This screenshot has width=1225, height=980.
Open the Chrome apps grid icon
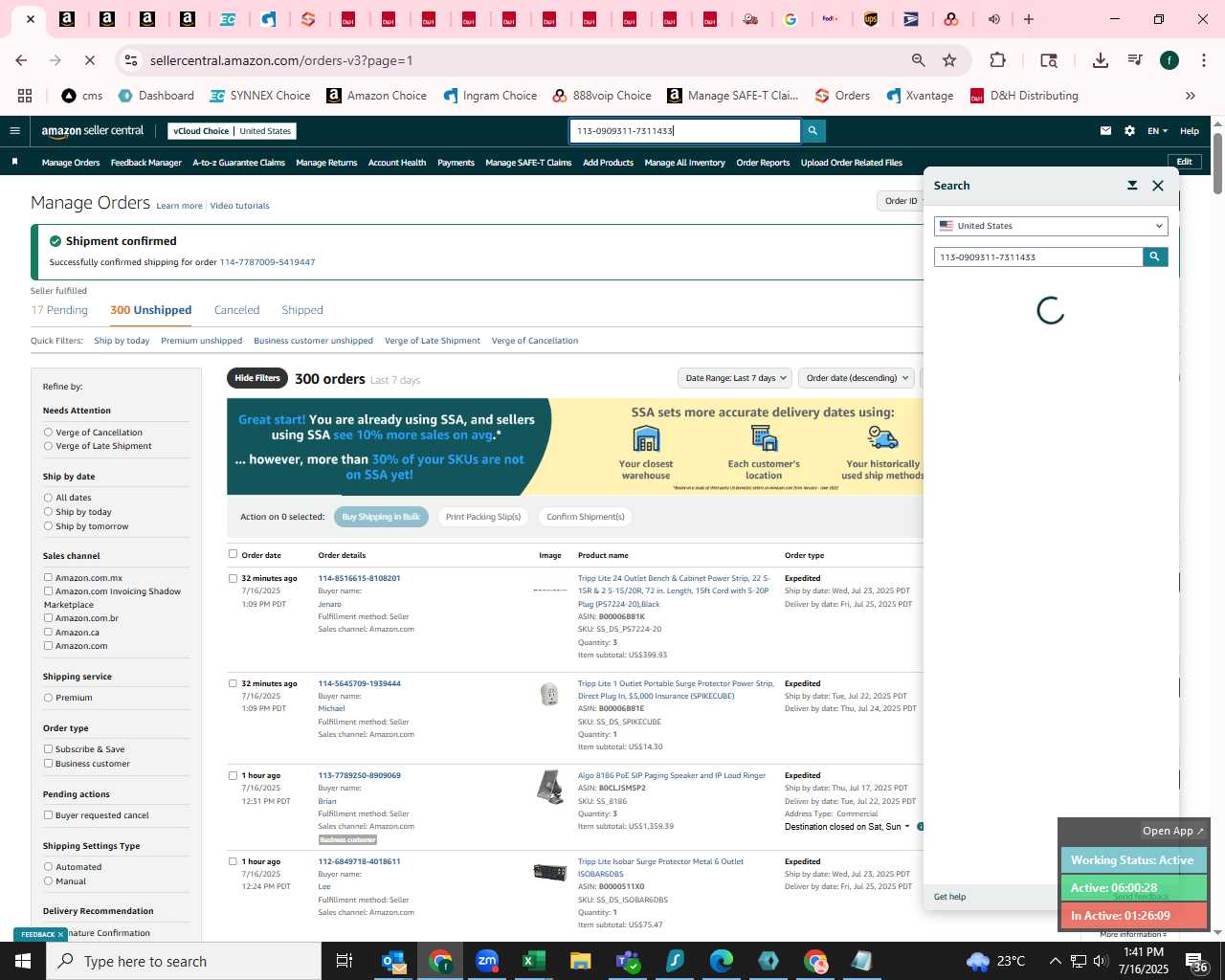tap(25, 96)
